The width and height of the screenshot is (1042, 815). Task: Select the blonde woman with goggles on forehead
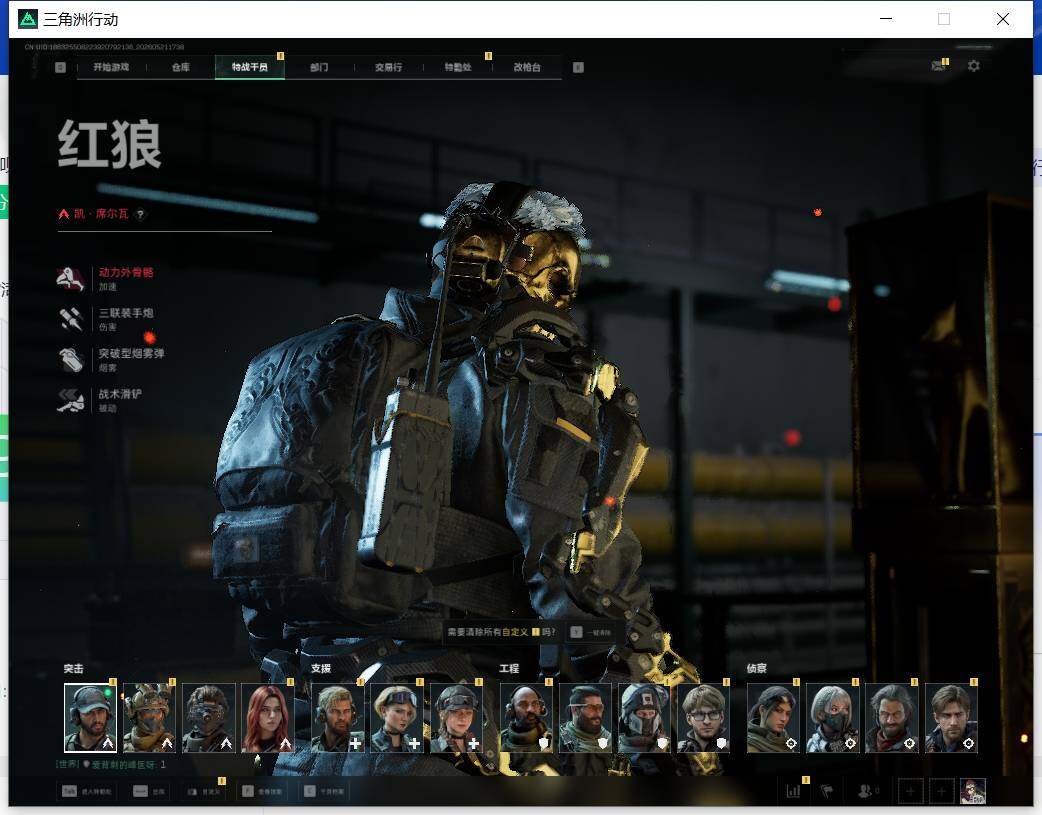396,717
